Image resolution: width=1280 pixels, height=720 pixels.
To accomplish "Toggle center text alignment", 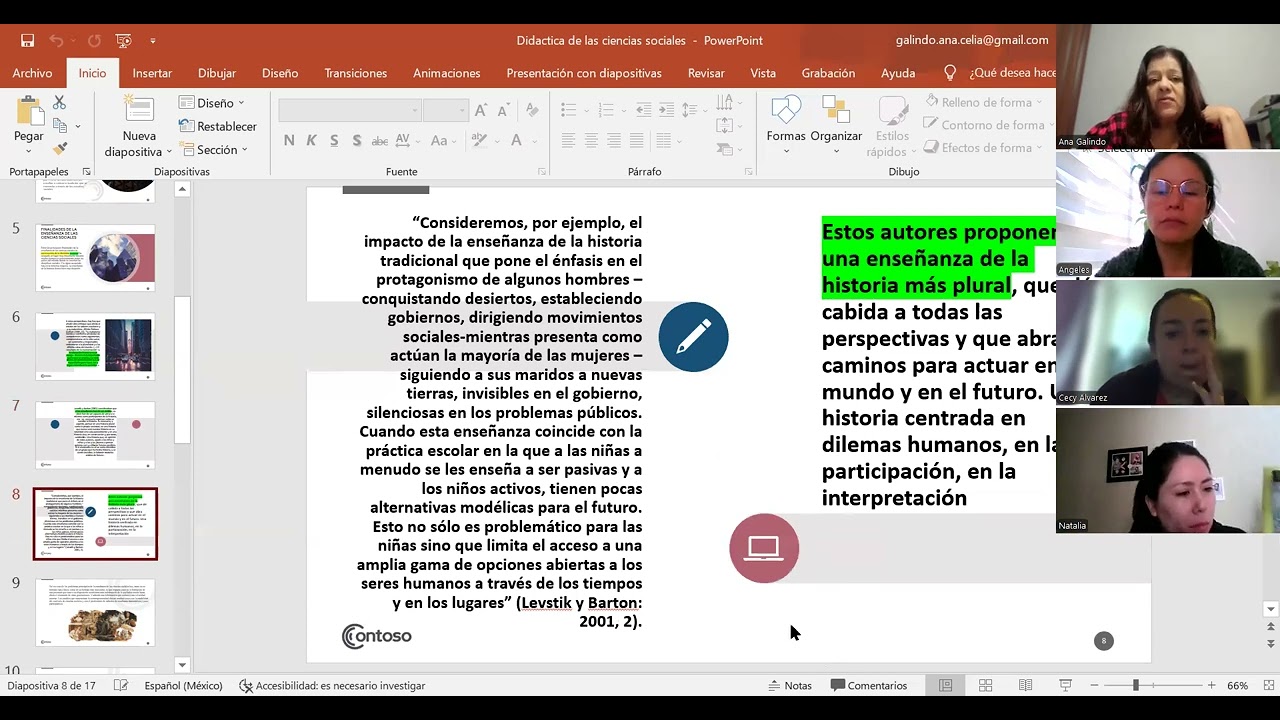I will pos(591,141).
